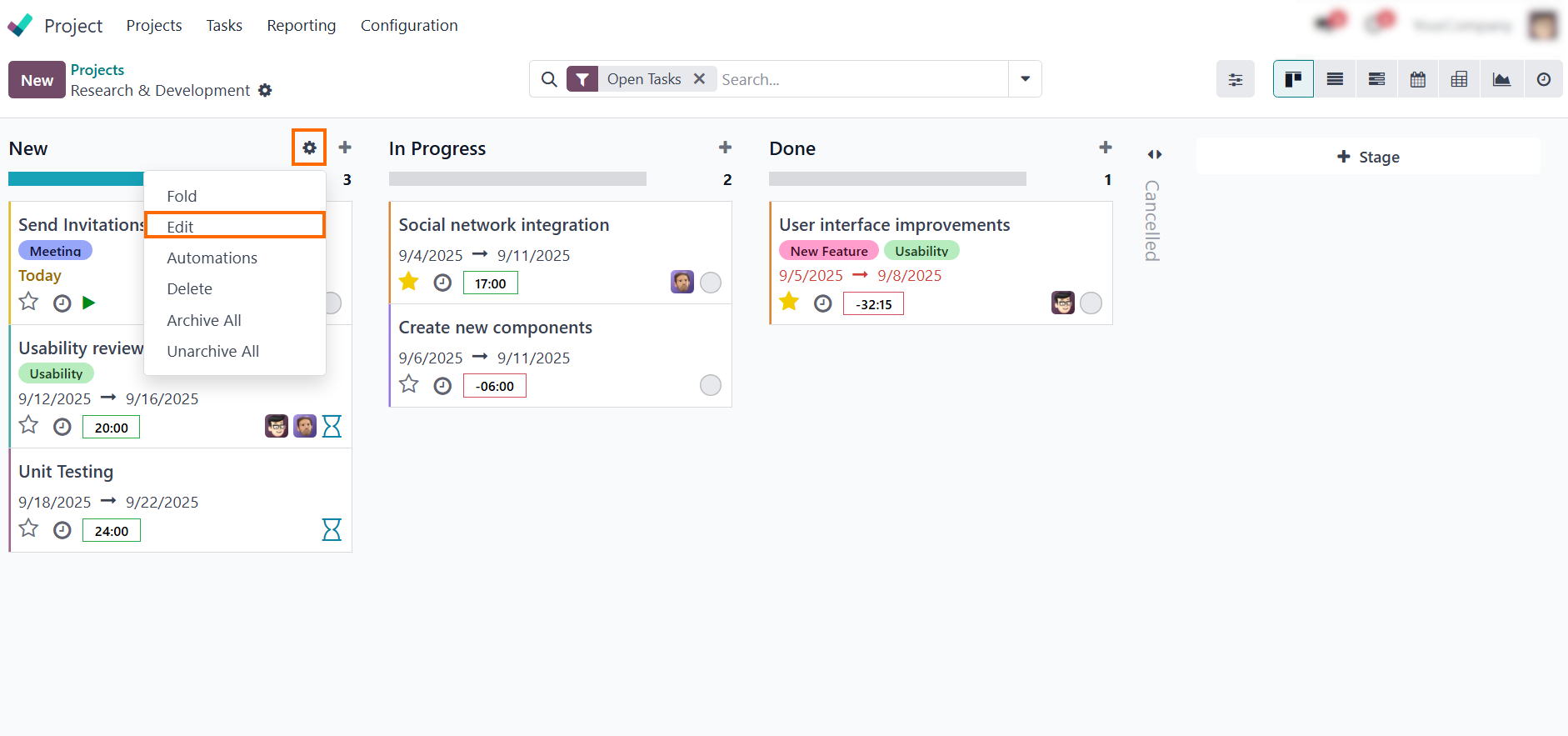1568x736 pixels.
Task: Unstar the Social network integration task
Action: click(409, 282)
